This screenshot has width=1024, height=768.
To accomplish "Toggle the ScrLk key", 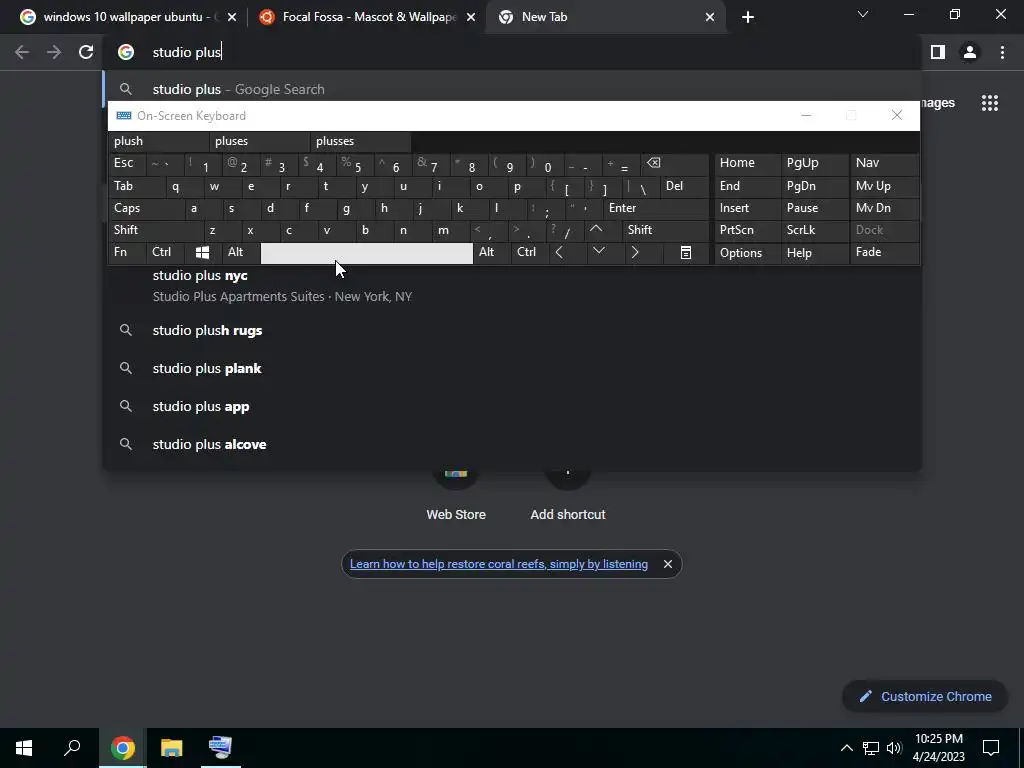I will pyautogui.click(x=815, y=230).
